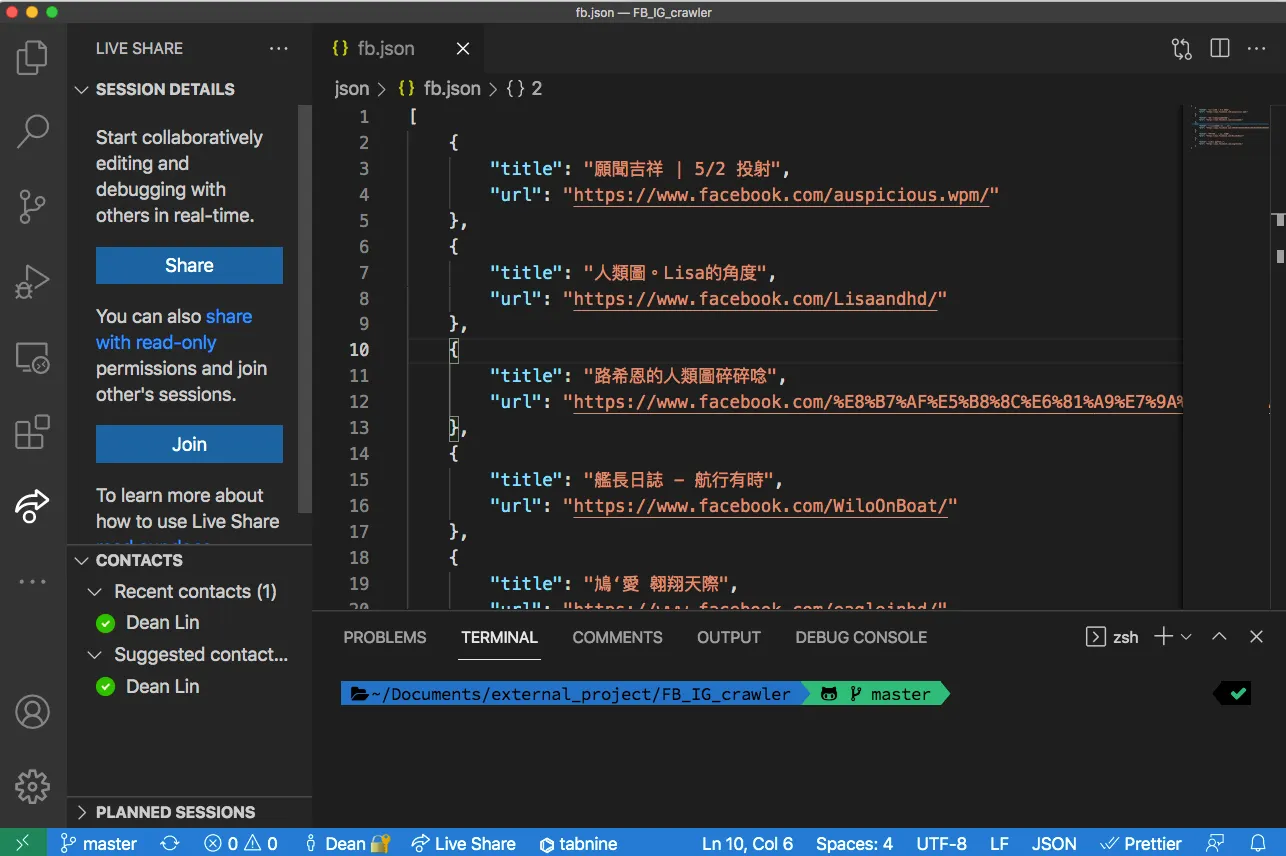The width and height of the screenshot is (1286, 856).
Task: Open the Extensions view
Action: pyautogui.click(x=33, y=432)
